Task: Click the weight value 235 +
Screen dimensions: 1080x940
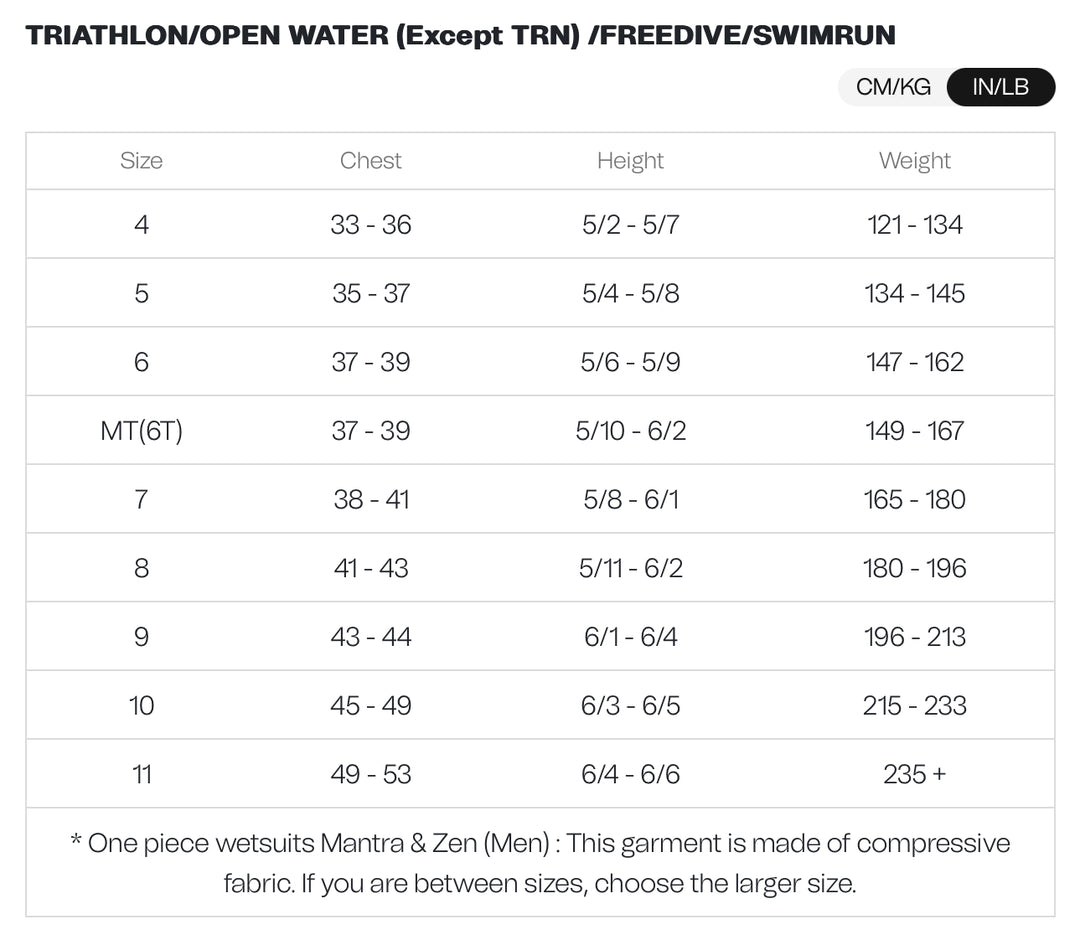Action: tap(915, 773)
